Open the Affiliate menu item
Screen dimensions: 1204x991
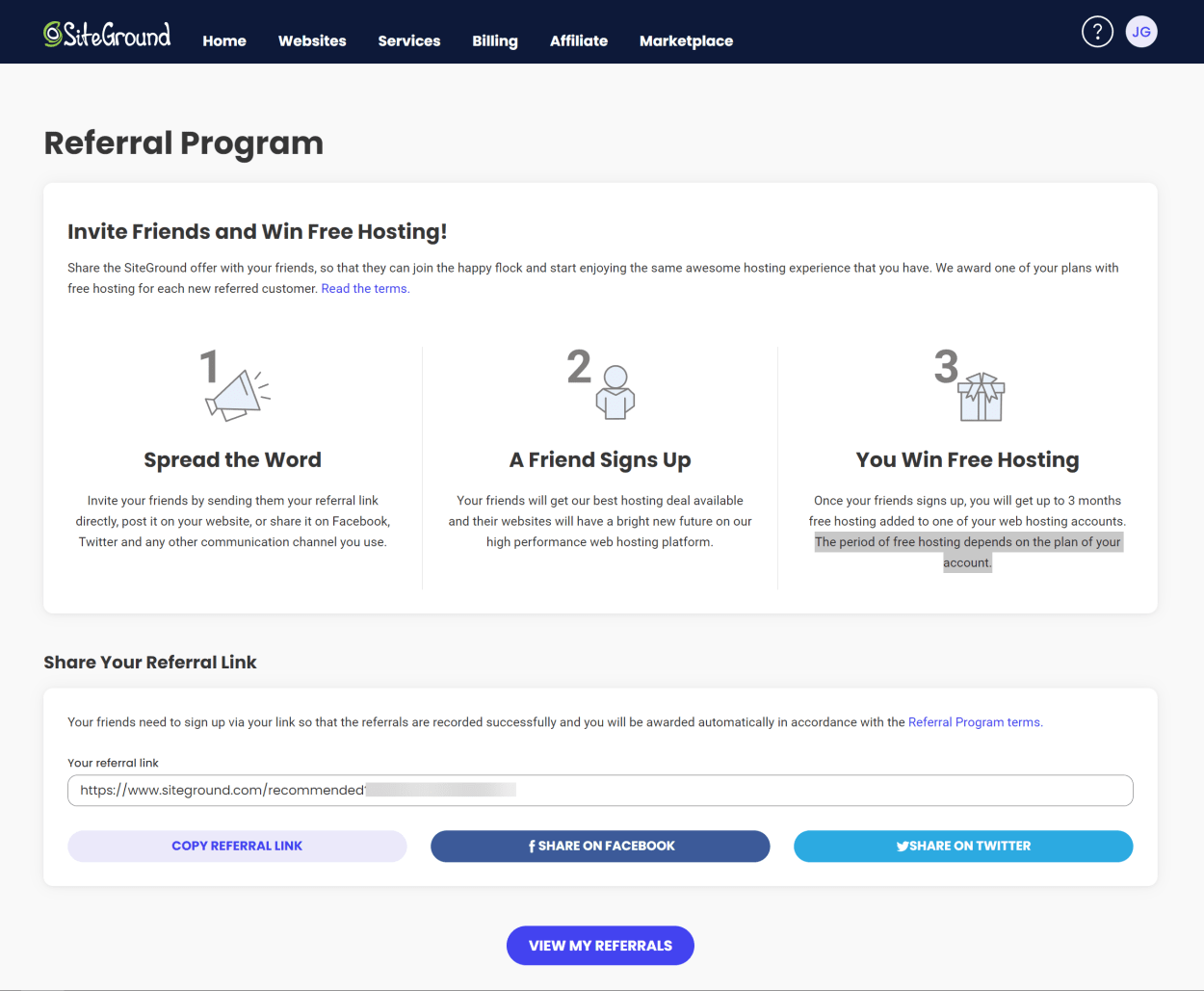[579, 40]
